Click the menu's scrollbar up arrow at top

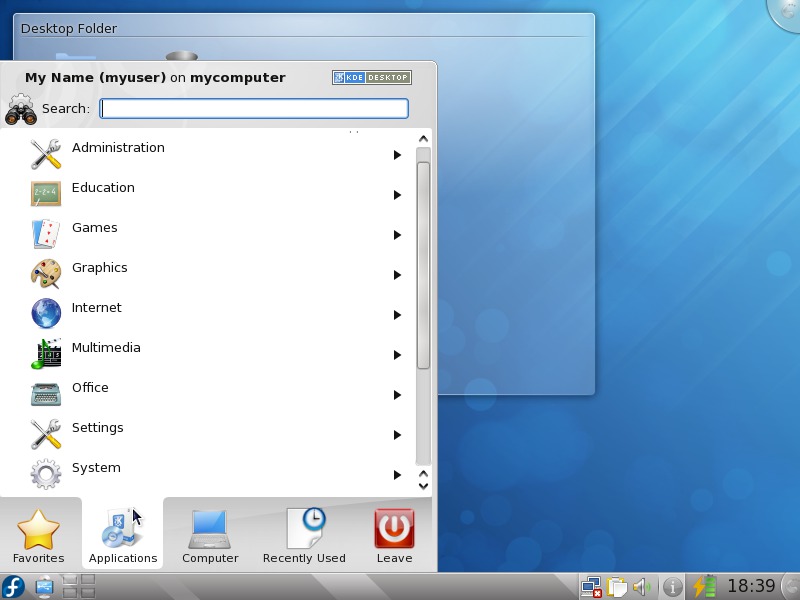pyautogui.click(x=423, y=139)
